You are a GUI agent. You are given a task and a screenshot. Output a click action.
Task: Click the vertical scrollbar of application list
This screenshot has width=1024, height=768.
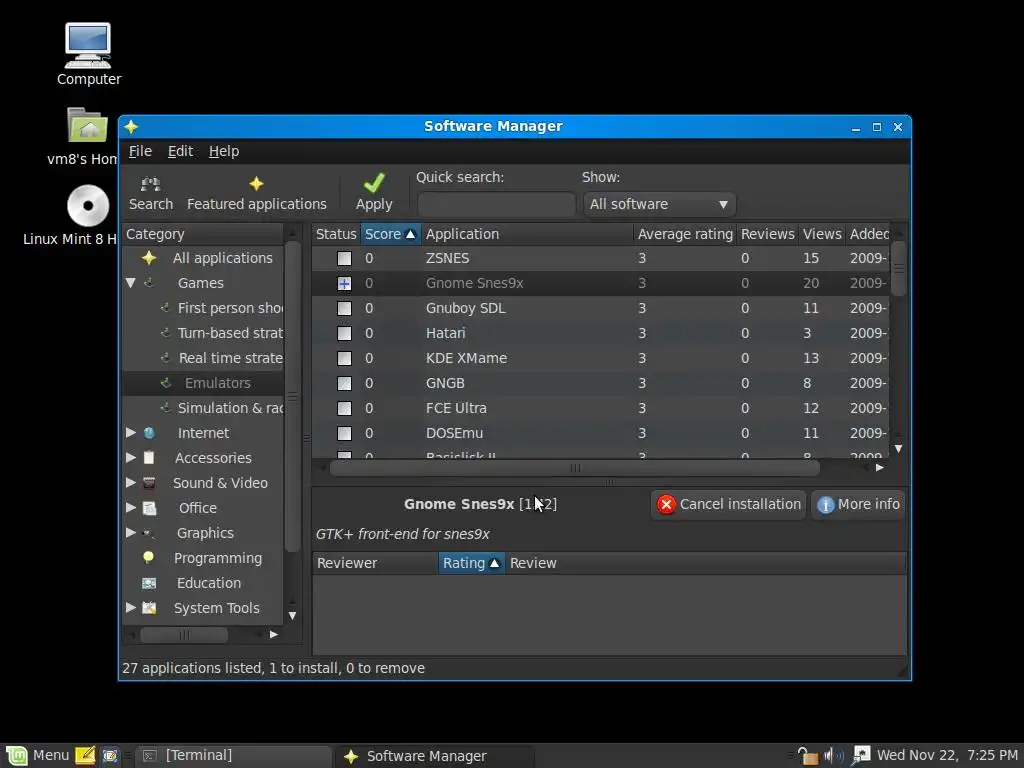click(899, 268)
